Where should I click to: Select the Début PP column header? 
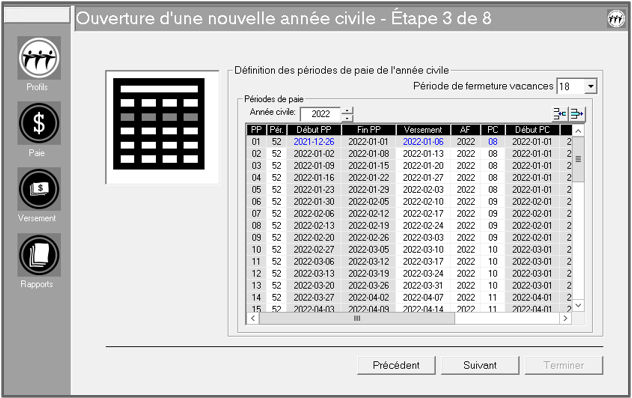(x=314, y=130)
